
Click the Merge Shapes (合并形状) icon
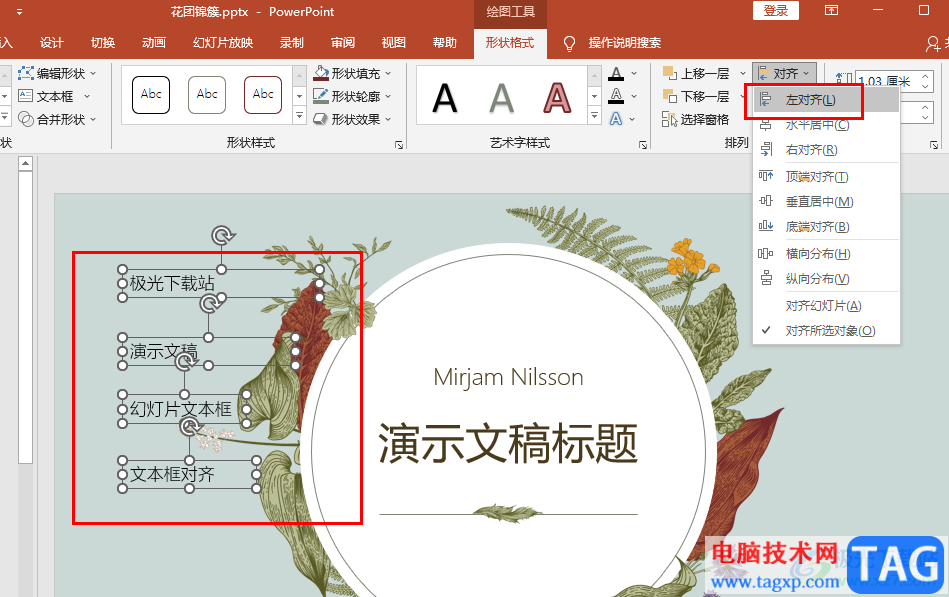25,119
